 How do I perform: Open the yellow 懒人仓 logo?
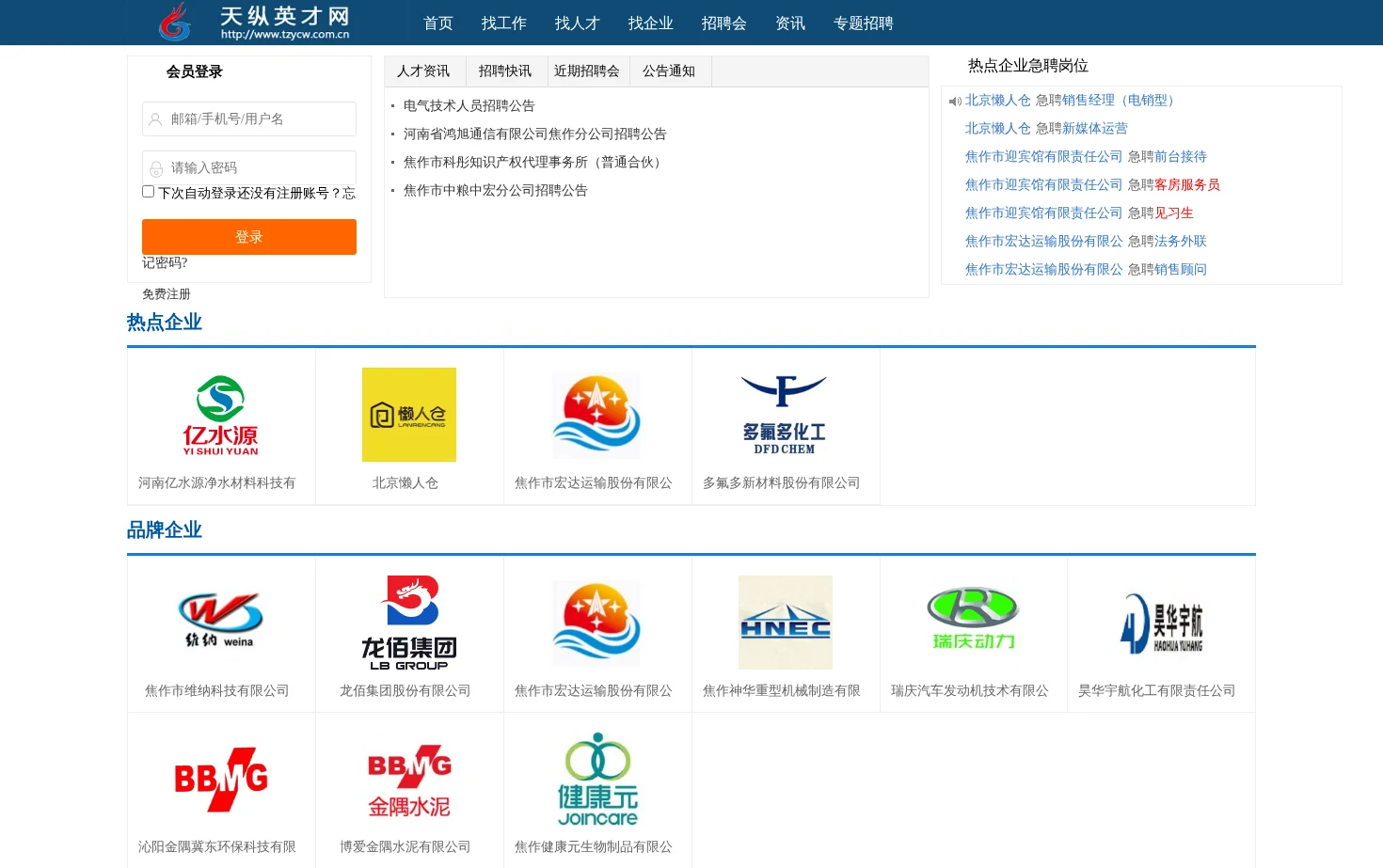[409, 415]
